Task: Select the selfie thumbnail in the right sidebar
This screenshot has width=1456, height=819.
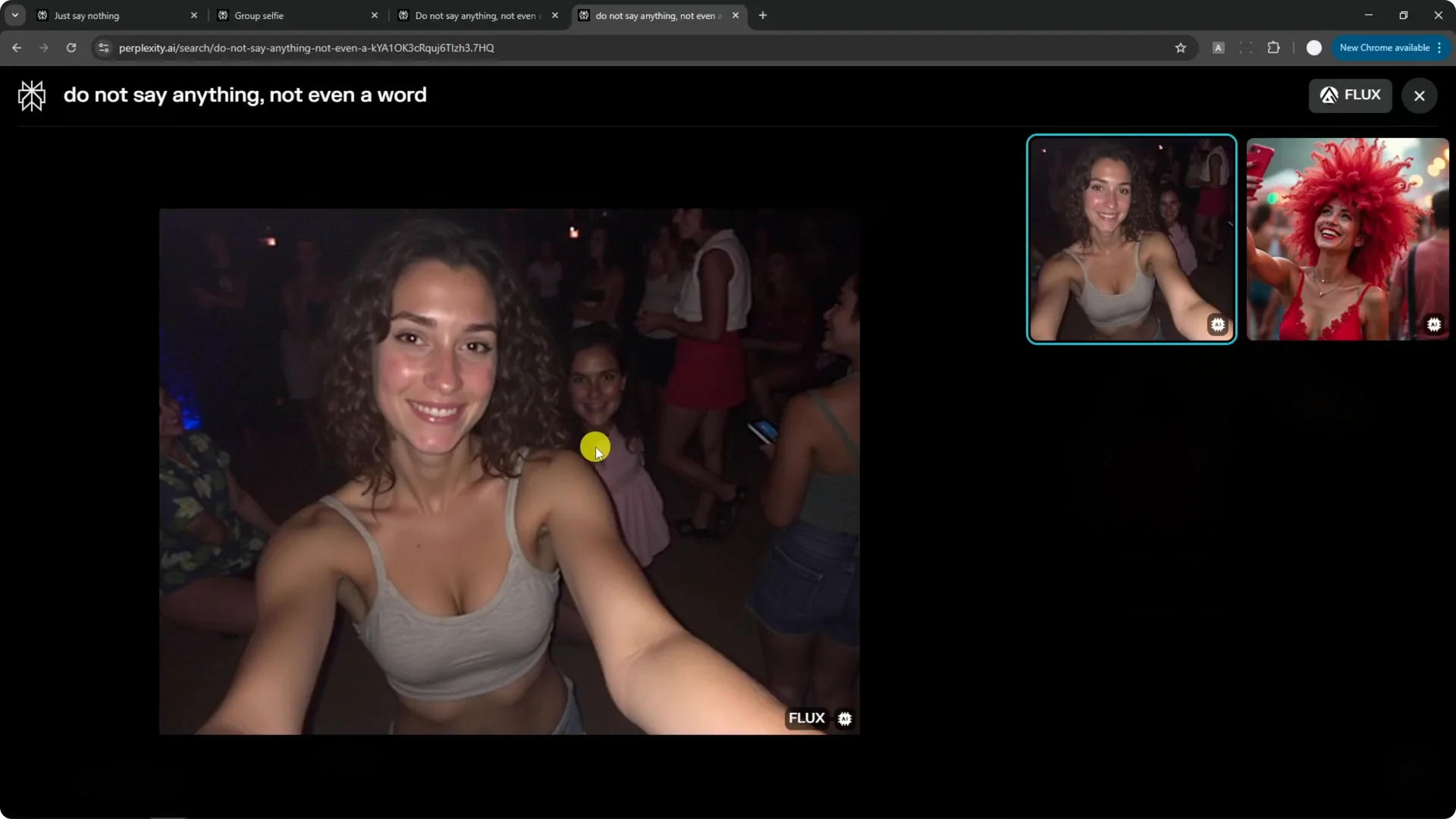Action: (1131, 239)
